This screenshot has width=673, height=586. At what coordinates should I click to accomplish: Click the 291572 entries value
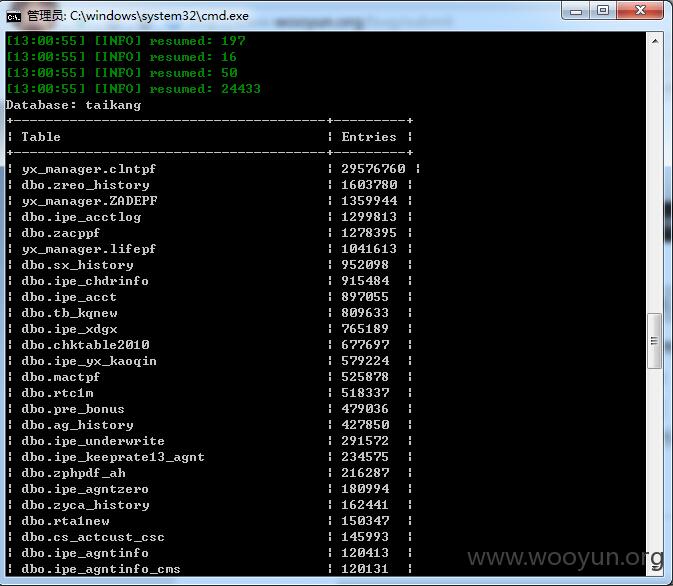[x=365, y=441]
